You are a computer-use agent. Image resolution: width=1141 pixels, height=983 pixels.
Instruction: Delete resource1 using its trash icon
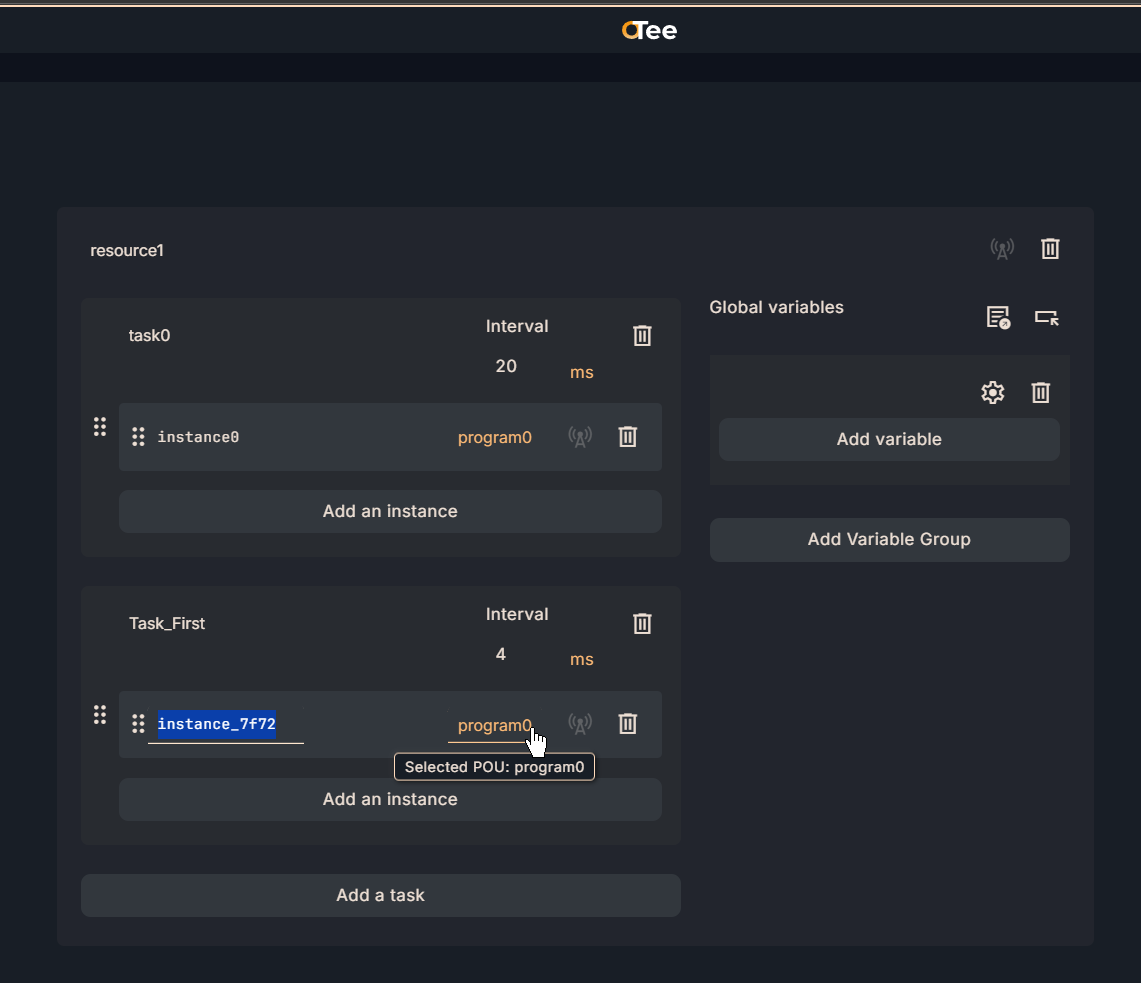point(1050,249)
